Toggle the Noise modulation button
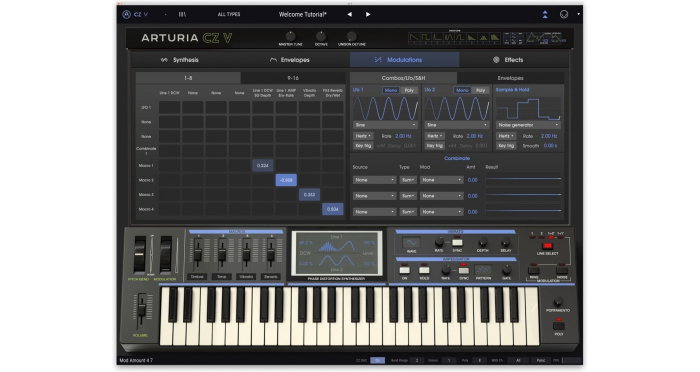Image resolution: width=700 pixels, height=372 pixels. 562,270
